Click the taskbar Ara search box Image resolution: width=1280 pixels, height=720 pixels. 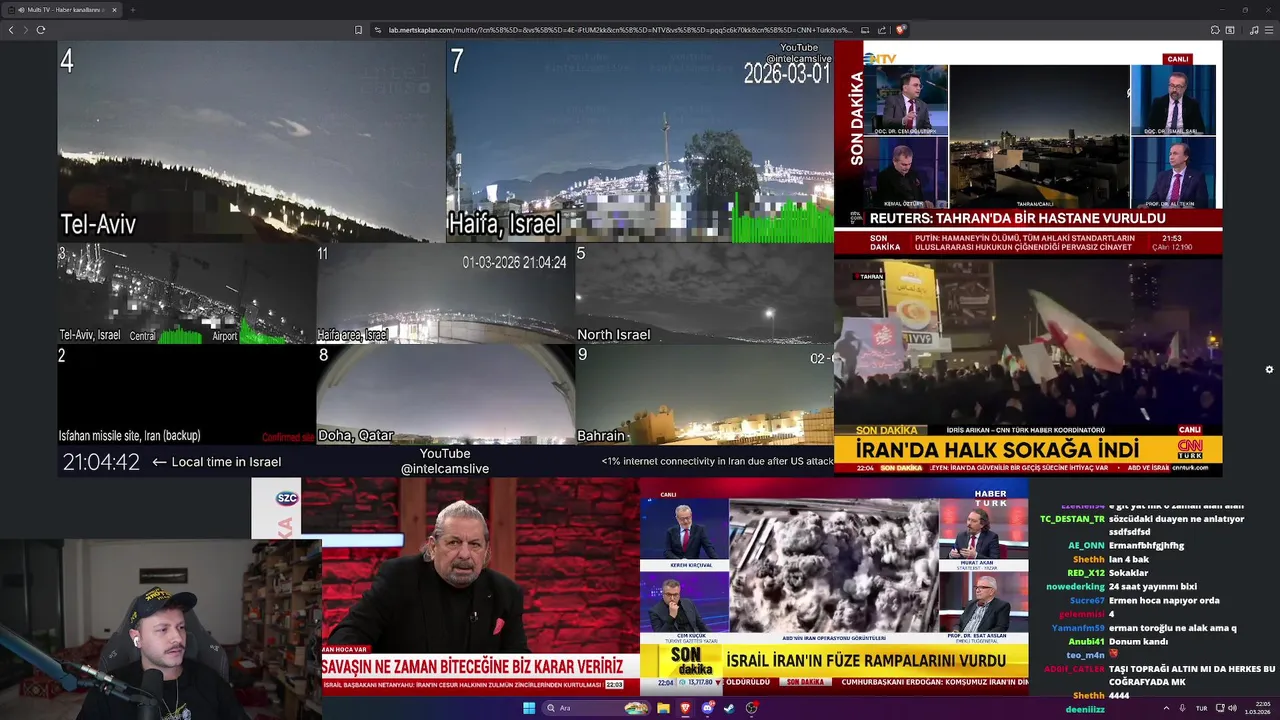[597, 708]
